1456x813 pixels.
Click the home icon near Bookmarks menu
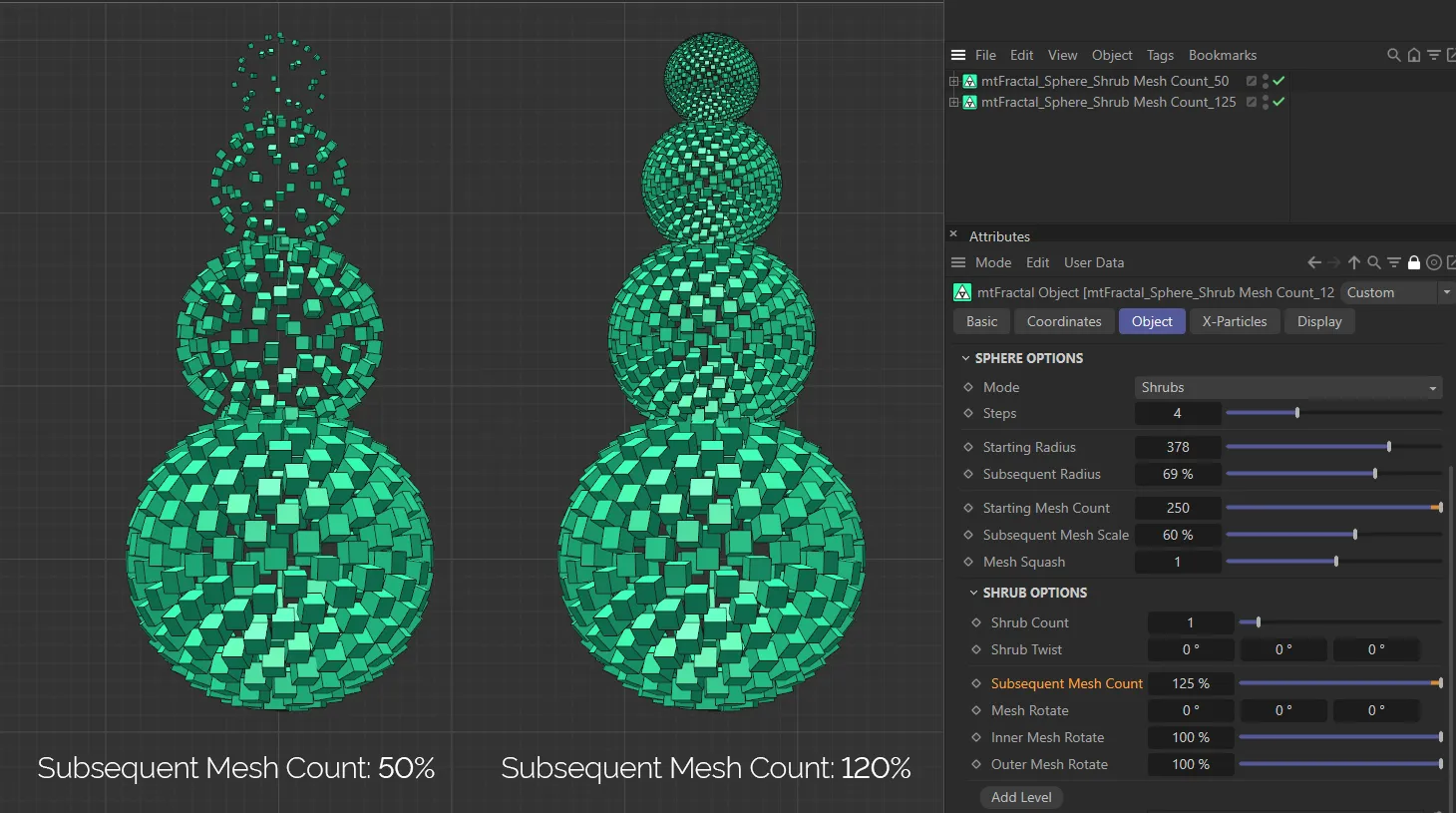pos(1413,55)
